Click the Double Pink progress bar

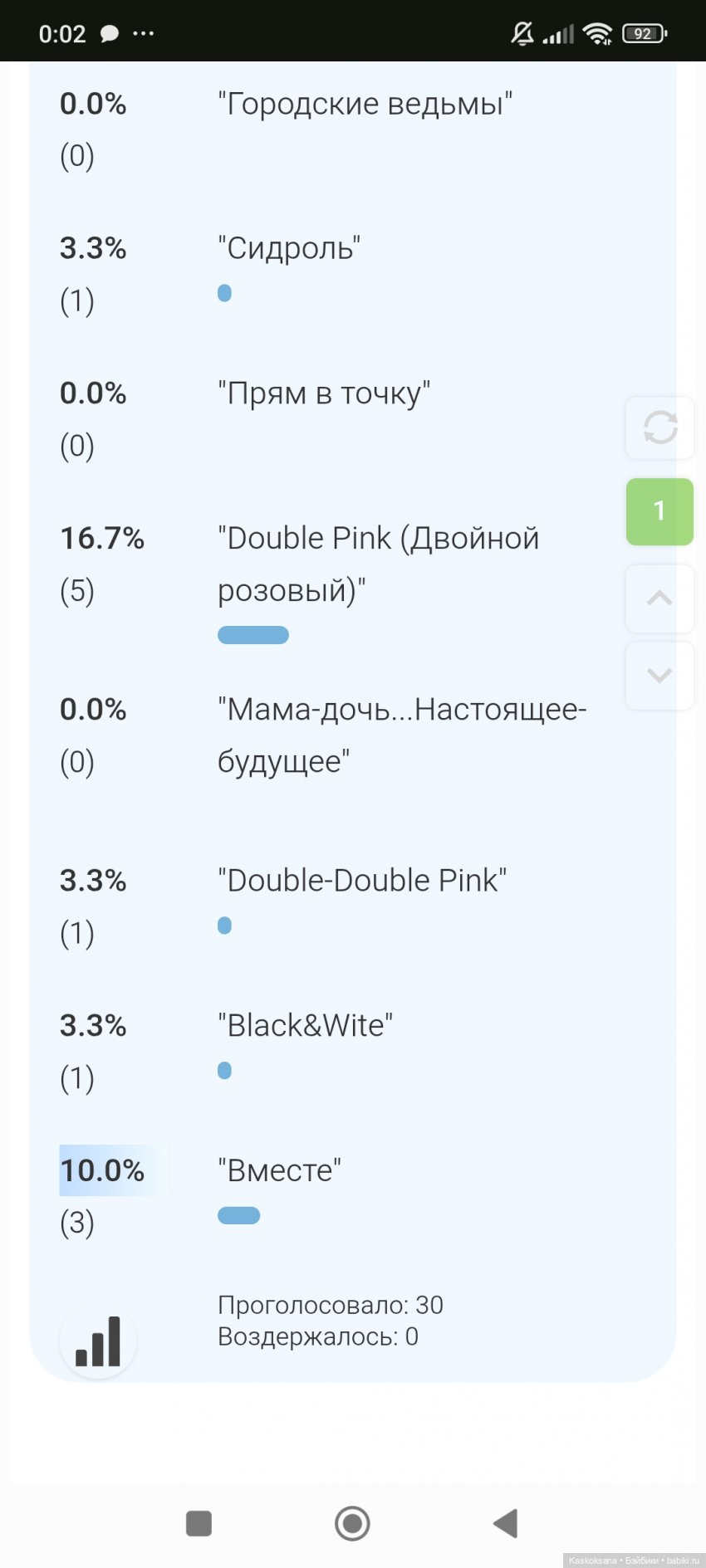pos(252,634)
